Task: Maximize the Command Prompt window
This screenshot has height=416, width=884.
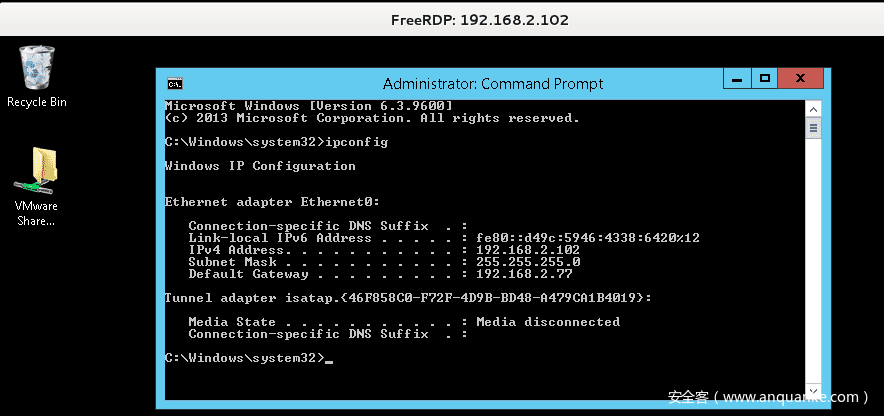Action: tap(764, 78)
